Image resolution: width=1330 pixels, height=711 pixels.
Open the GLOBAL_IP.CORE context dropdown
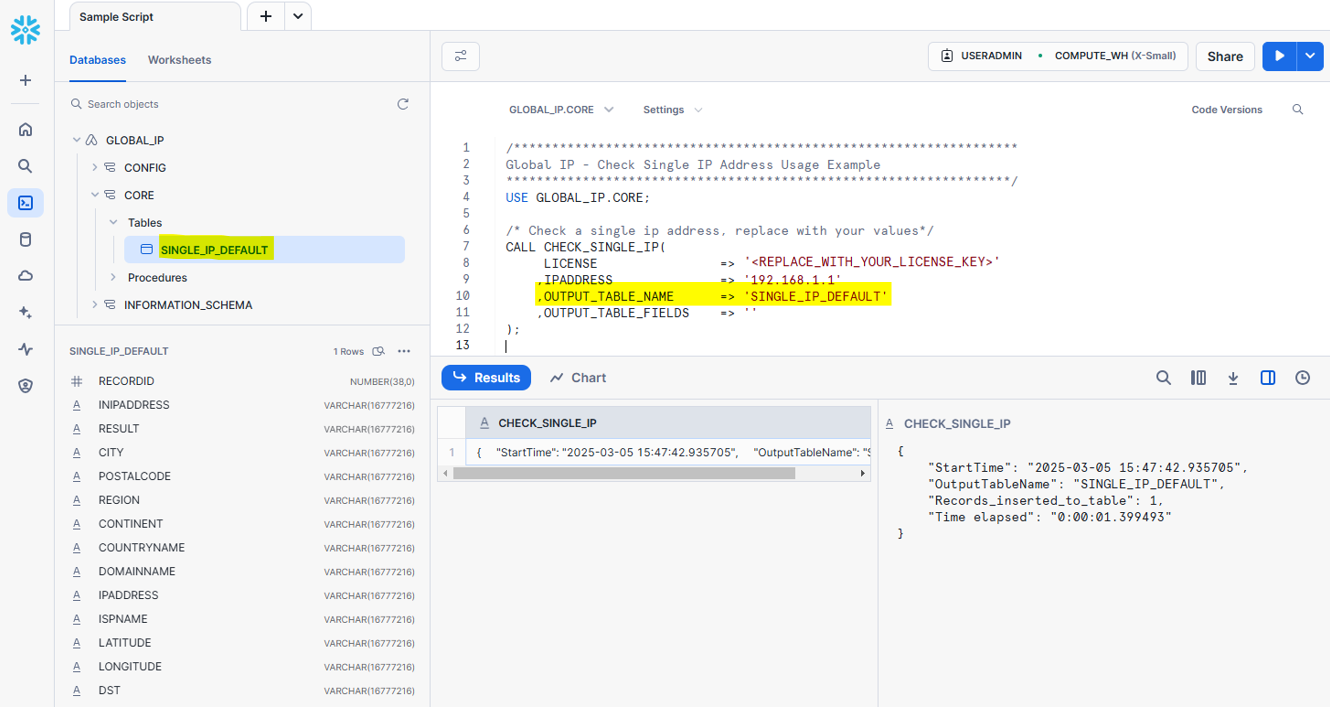pyautogui.click(x=561, y=110)
